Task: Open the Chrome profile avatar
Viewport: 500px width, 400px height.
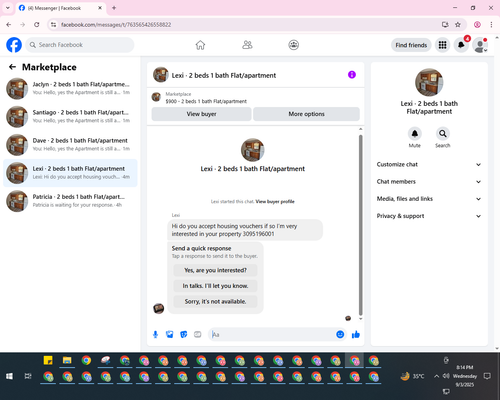Action: (x=477, y=25)
